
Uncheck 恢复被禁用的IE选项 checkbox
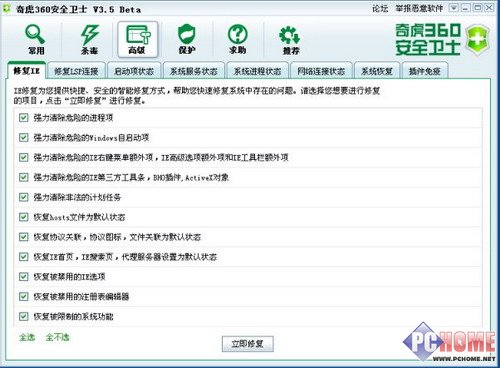pos(23,276)
